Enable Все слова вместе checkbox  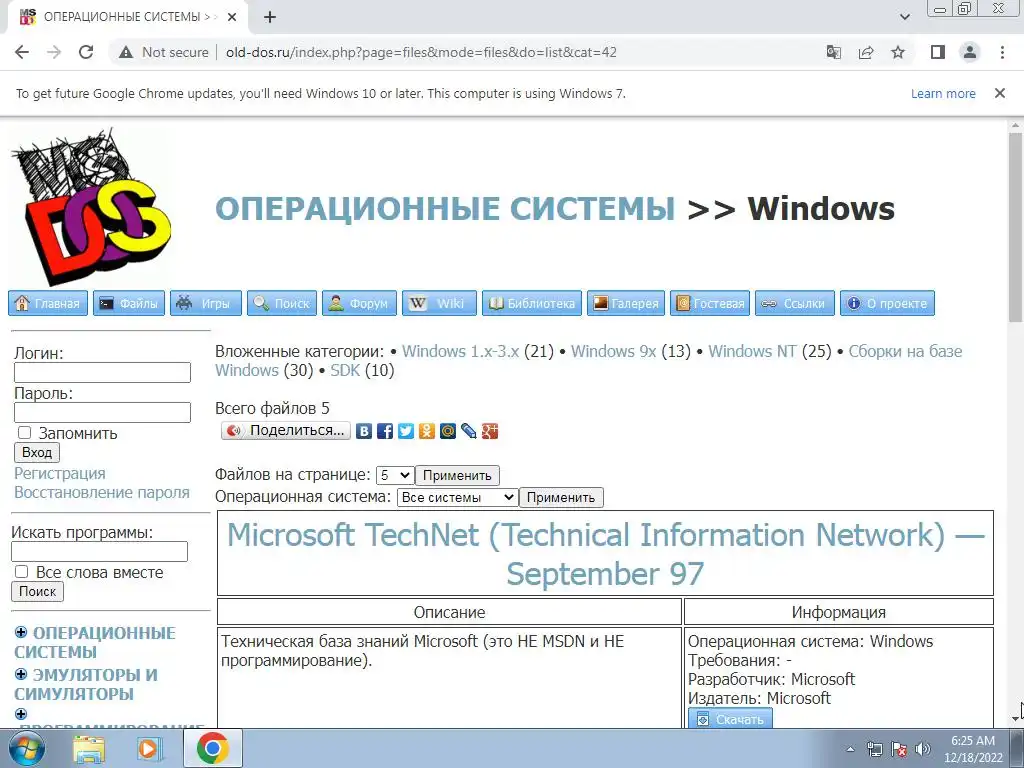pyautogui.click(x=22, y=571)
